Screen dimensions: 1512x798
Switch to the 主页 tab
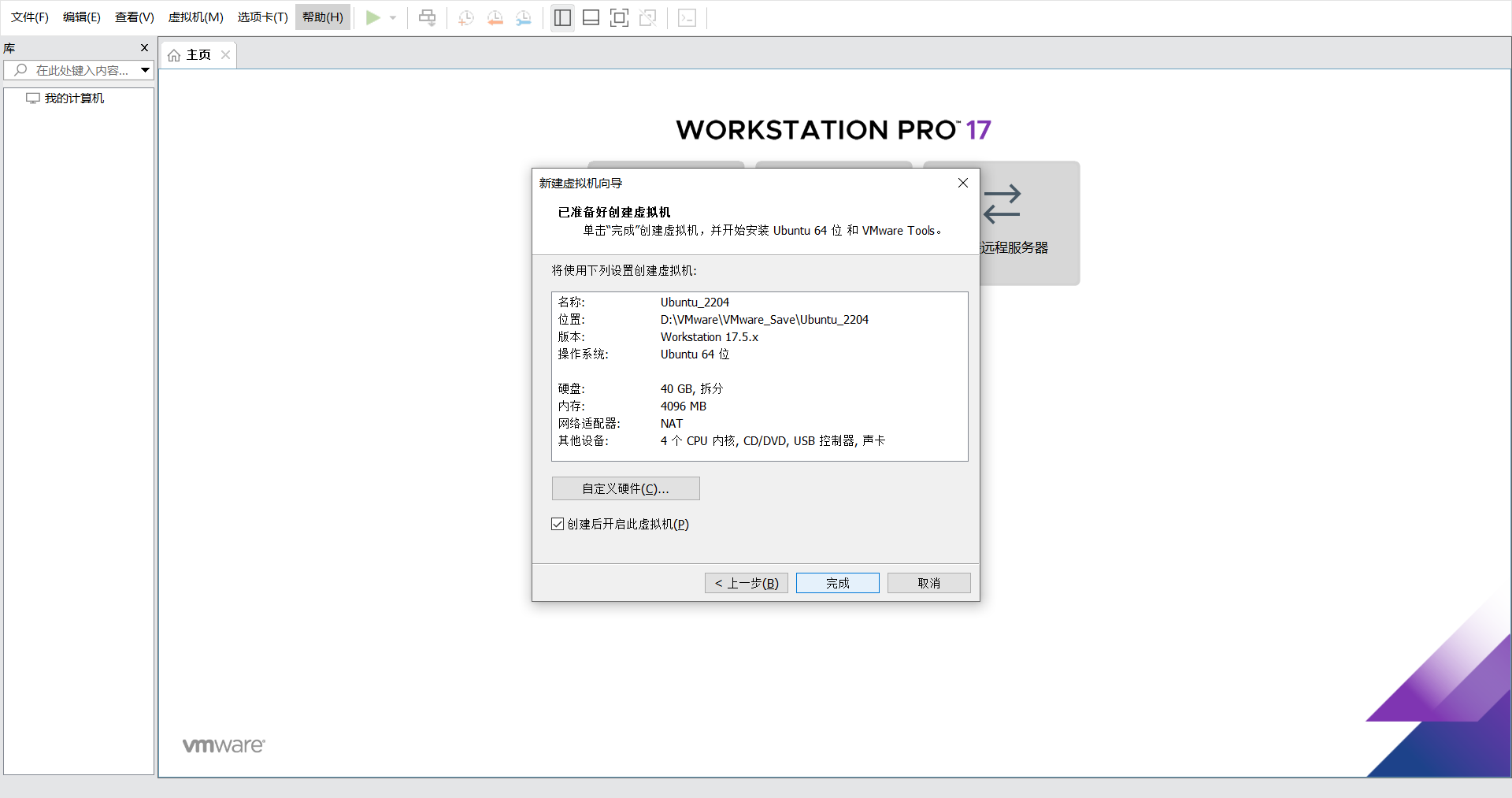pyautogui.click(x=198, y=55)
